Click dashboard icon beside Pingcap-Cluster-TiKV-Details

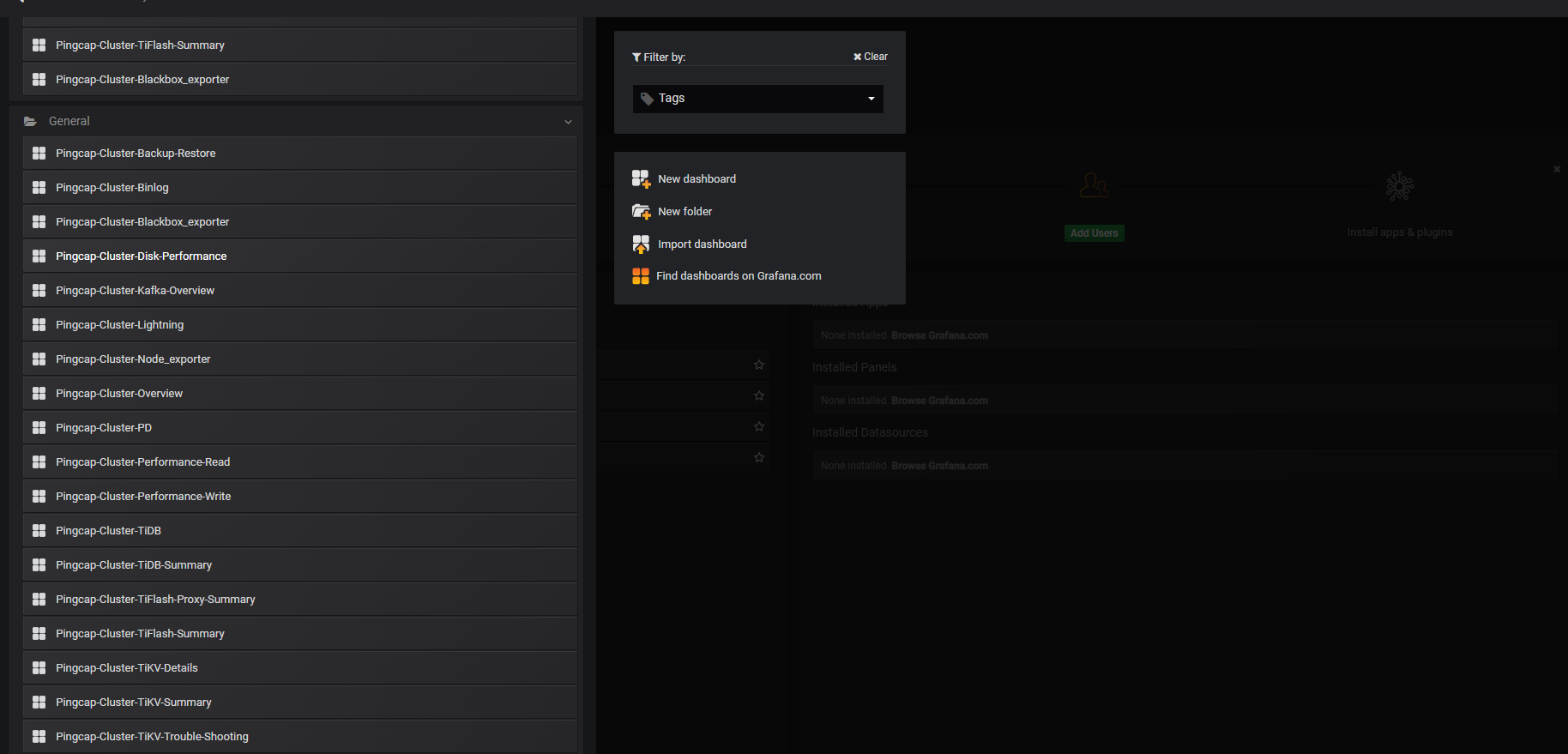(x=39, y=668)
